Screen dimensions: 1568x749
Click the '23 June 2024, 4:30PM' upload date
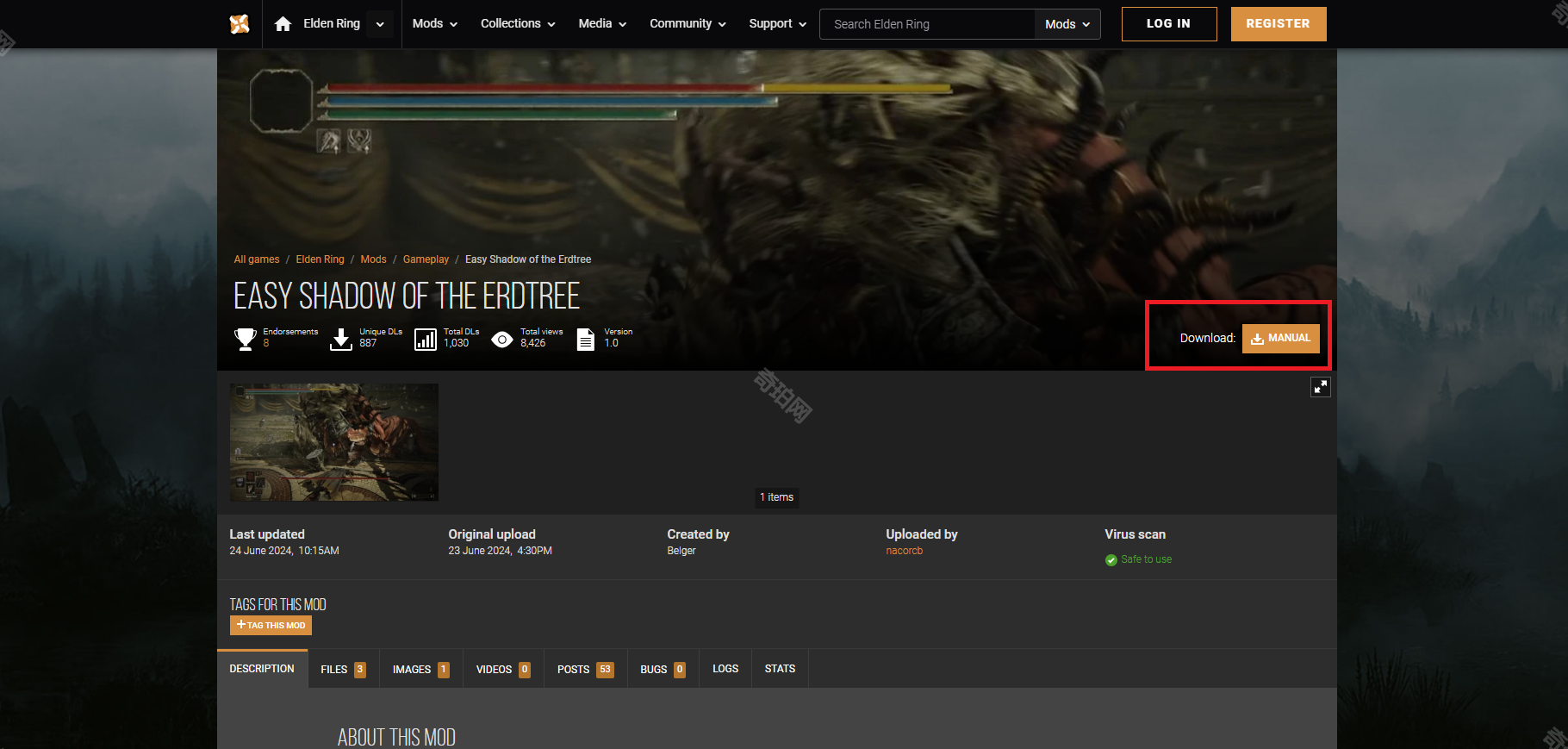501,551
